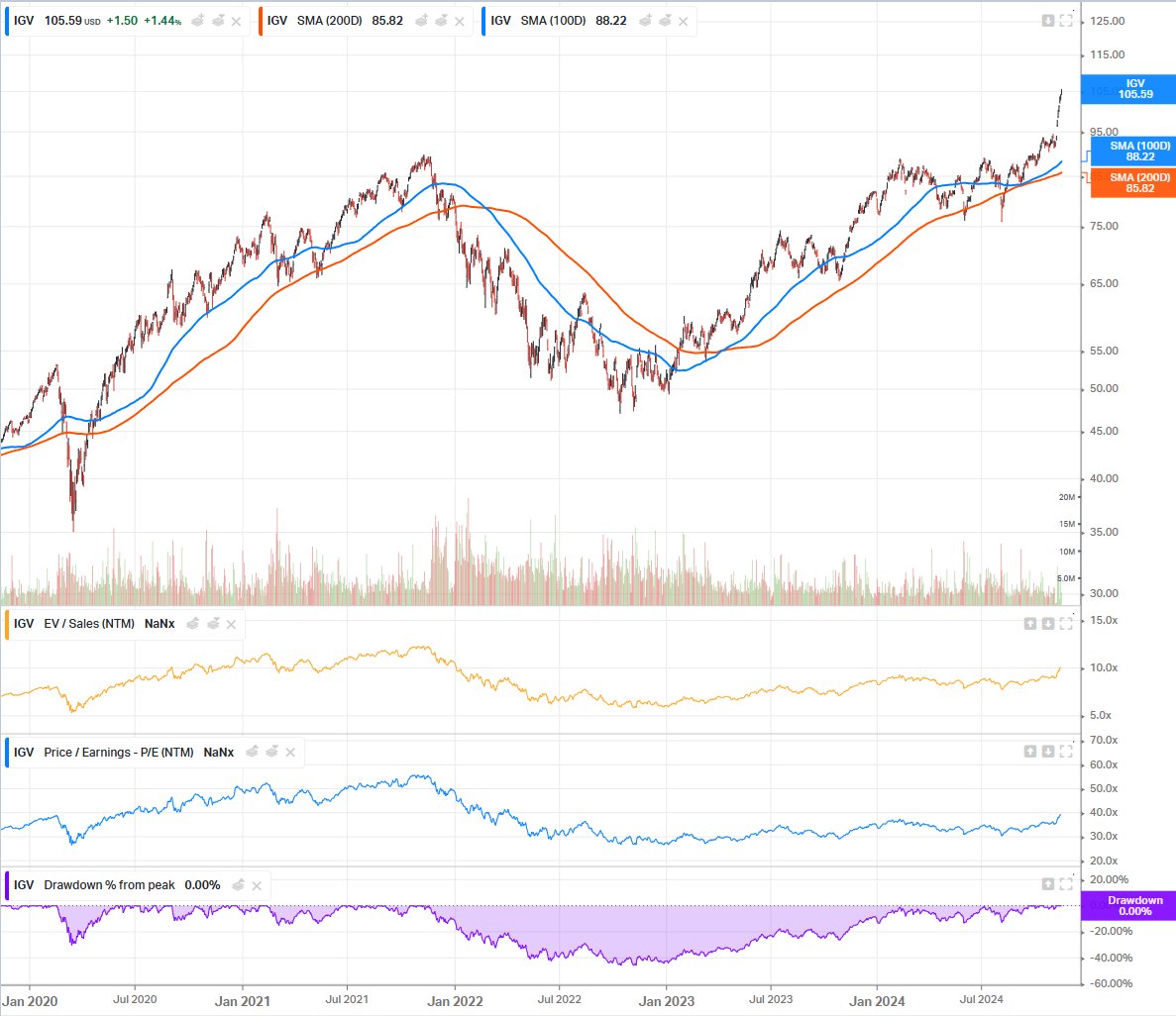
Task: Move the P/E pane up
Action: (1030, 752)
